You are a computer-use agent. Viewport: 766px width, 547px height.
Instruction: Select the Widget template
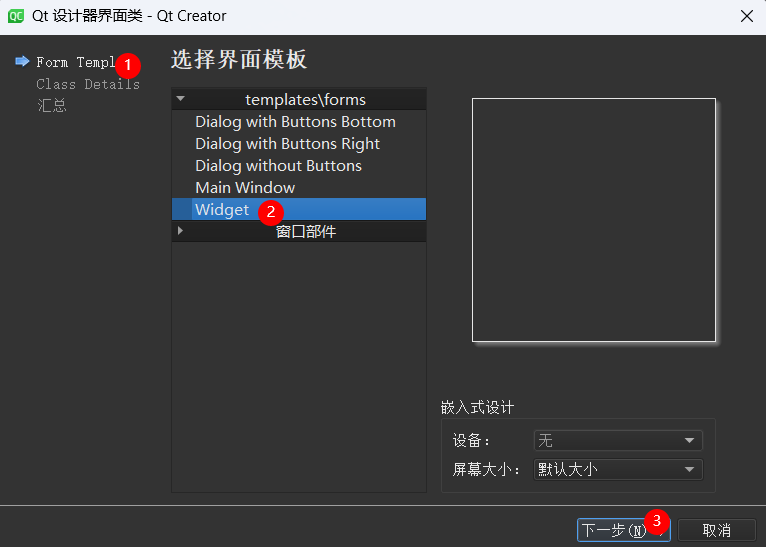tap(222, 210)
